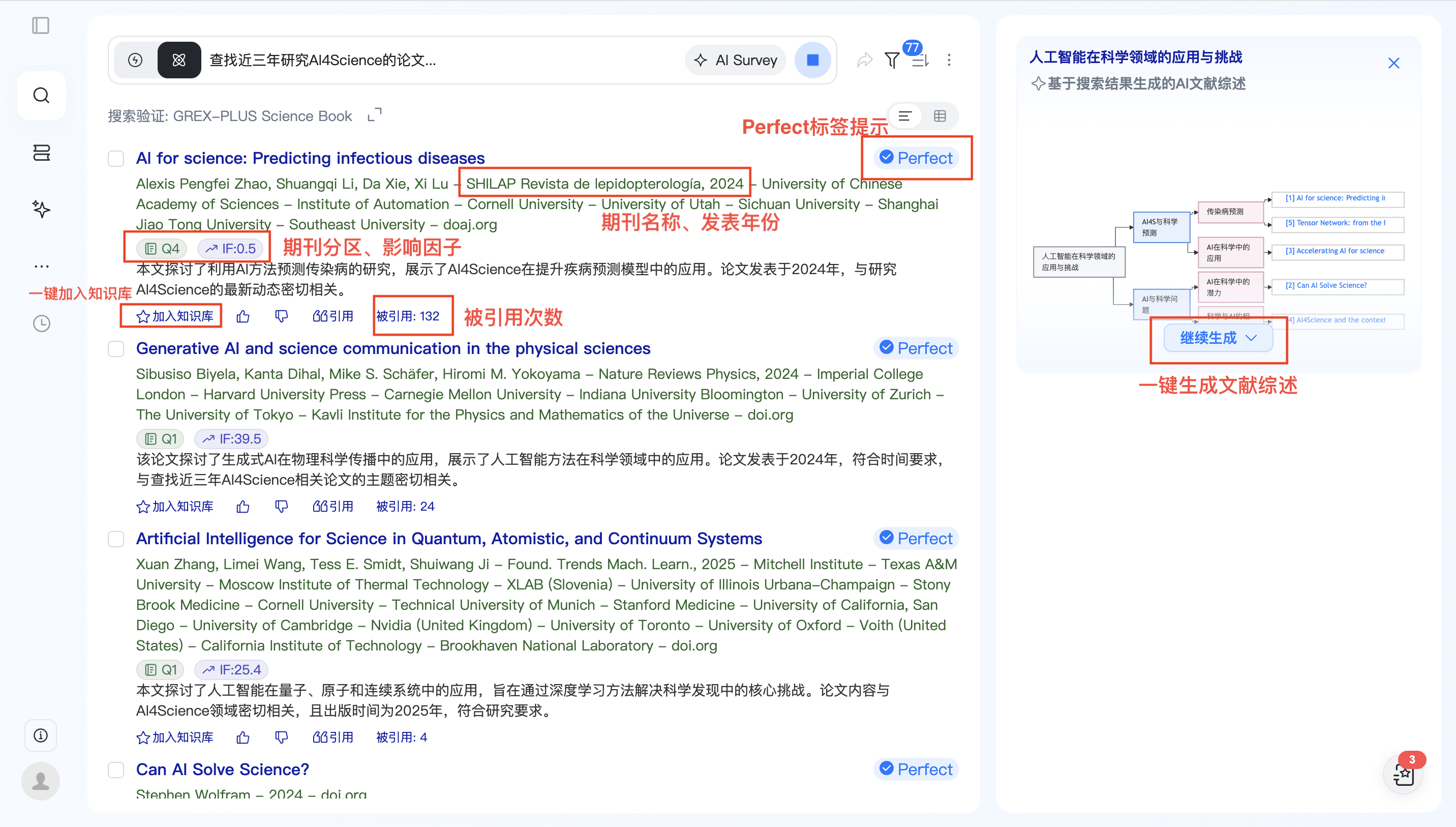This screenshot has width=1456, height=827.
Task: Click the AI Survey button
Action: coord(736,60)
